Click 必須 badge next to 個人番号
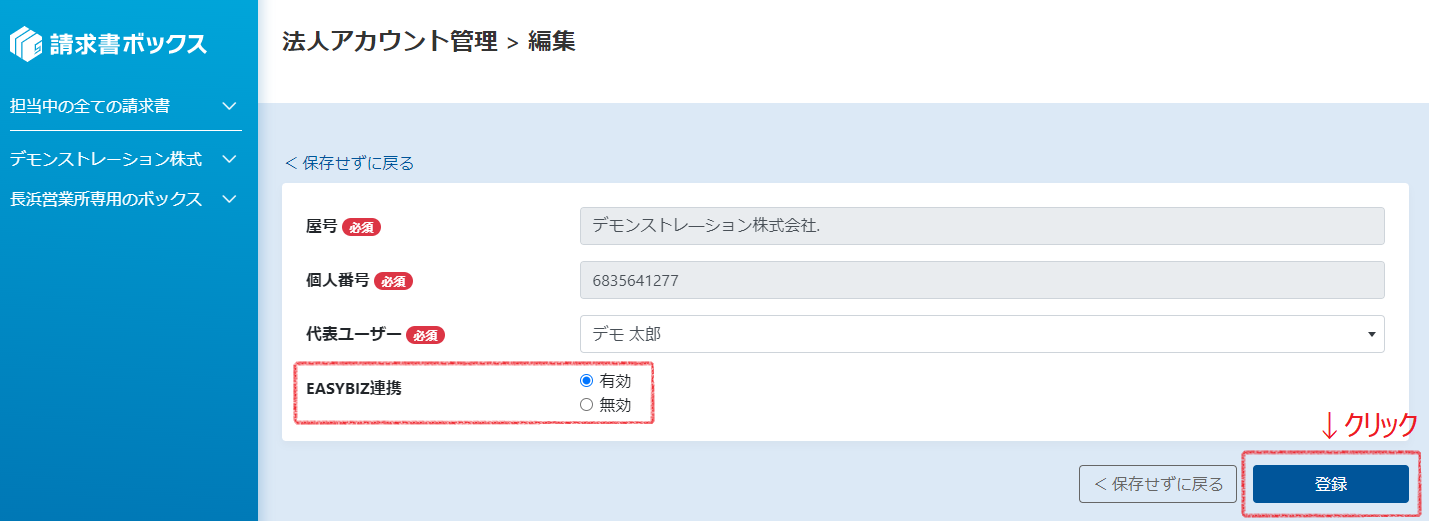Viewport: 1429px width, 521px height. point(394,281)
